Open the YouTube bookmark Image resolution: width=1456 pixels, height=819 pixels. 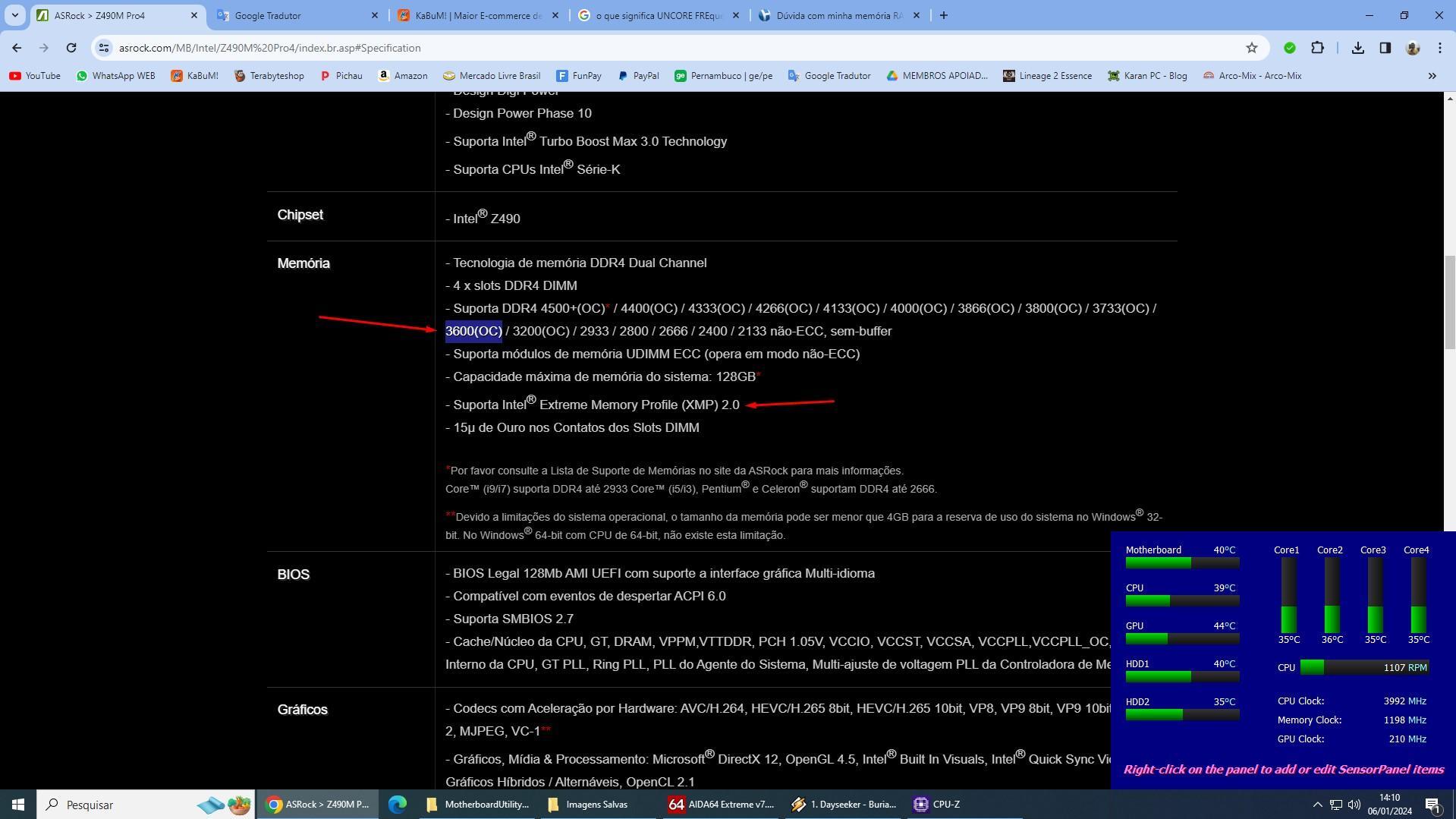(x=35, y=76)
